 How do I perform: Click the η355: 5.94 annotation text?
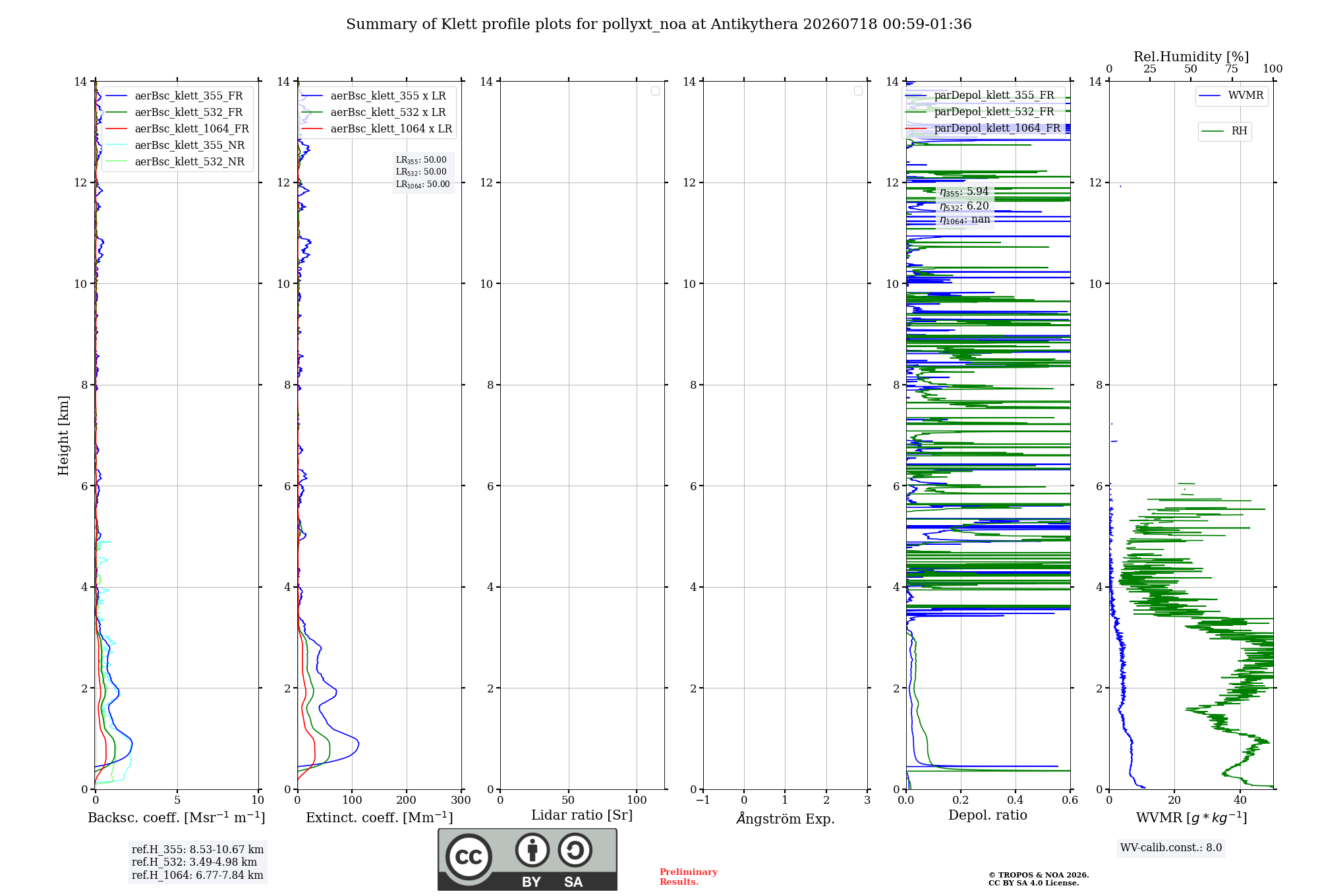coord(964,192)
